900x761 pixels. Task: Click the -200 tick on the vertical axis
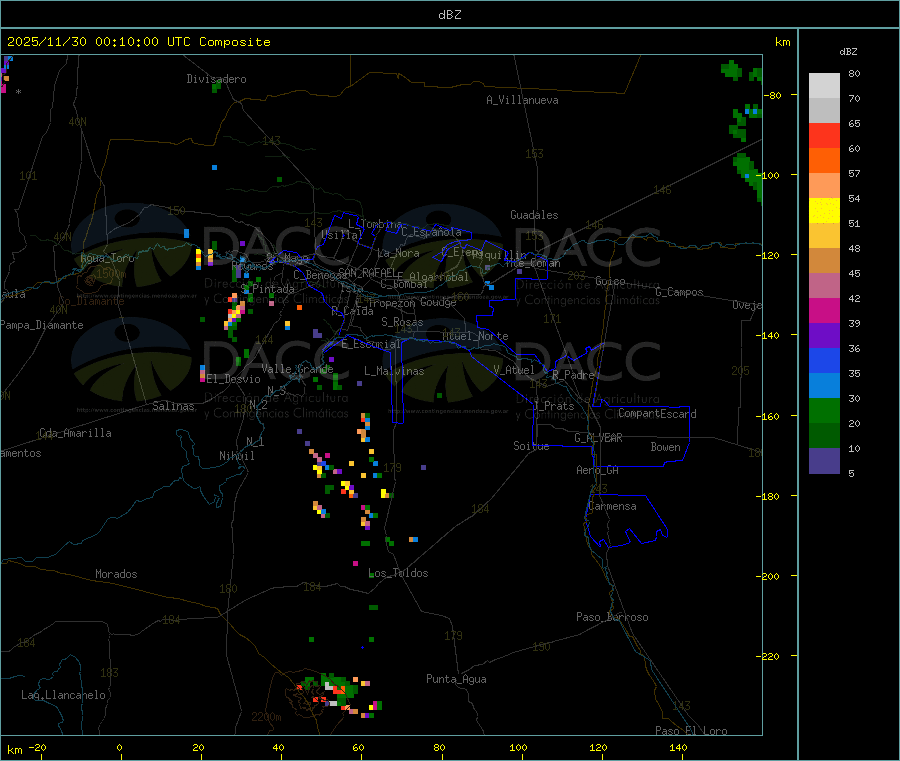point(770,576)
